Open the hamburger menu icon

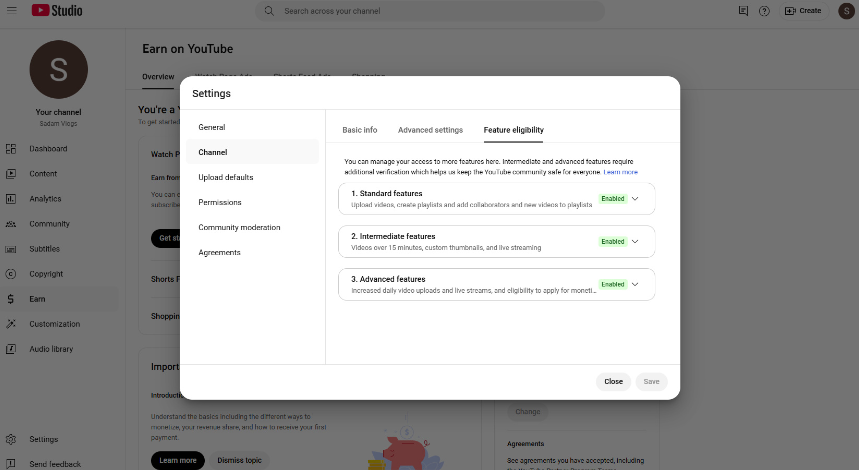tap(12, 10)
